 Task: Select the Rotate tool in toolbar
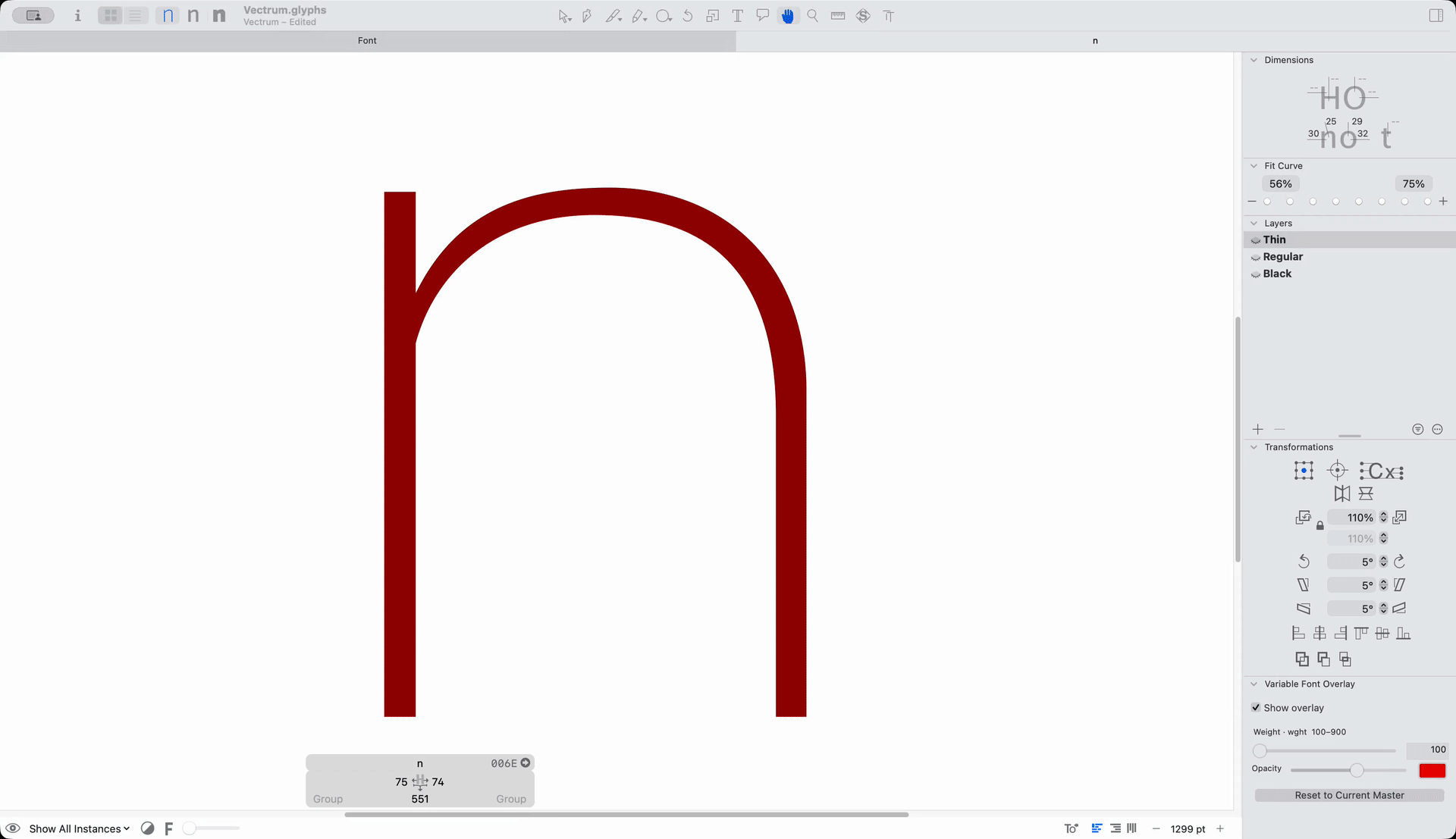pos(688,16)
